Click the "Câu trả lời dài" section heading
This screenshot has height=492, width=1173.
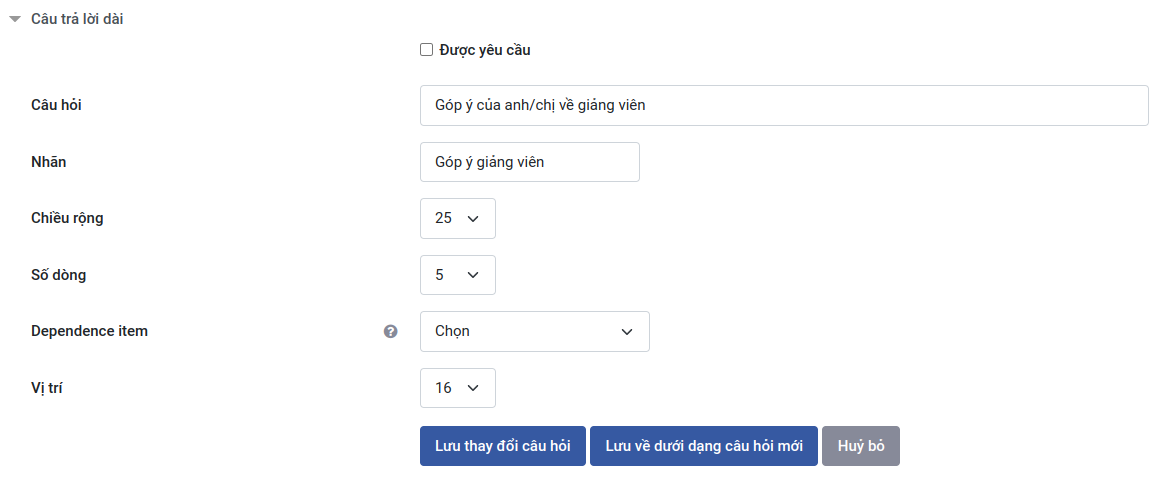[x=77, y=19]
